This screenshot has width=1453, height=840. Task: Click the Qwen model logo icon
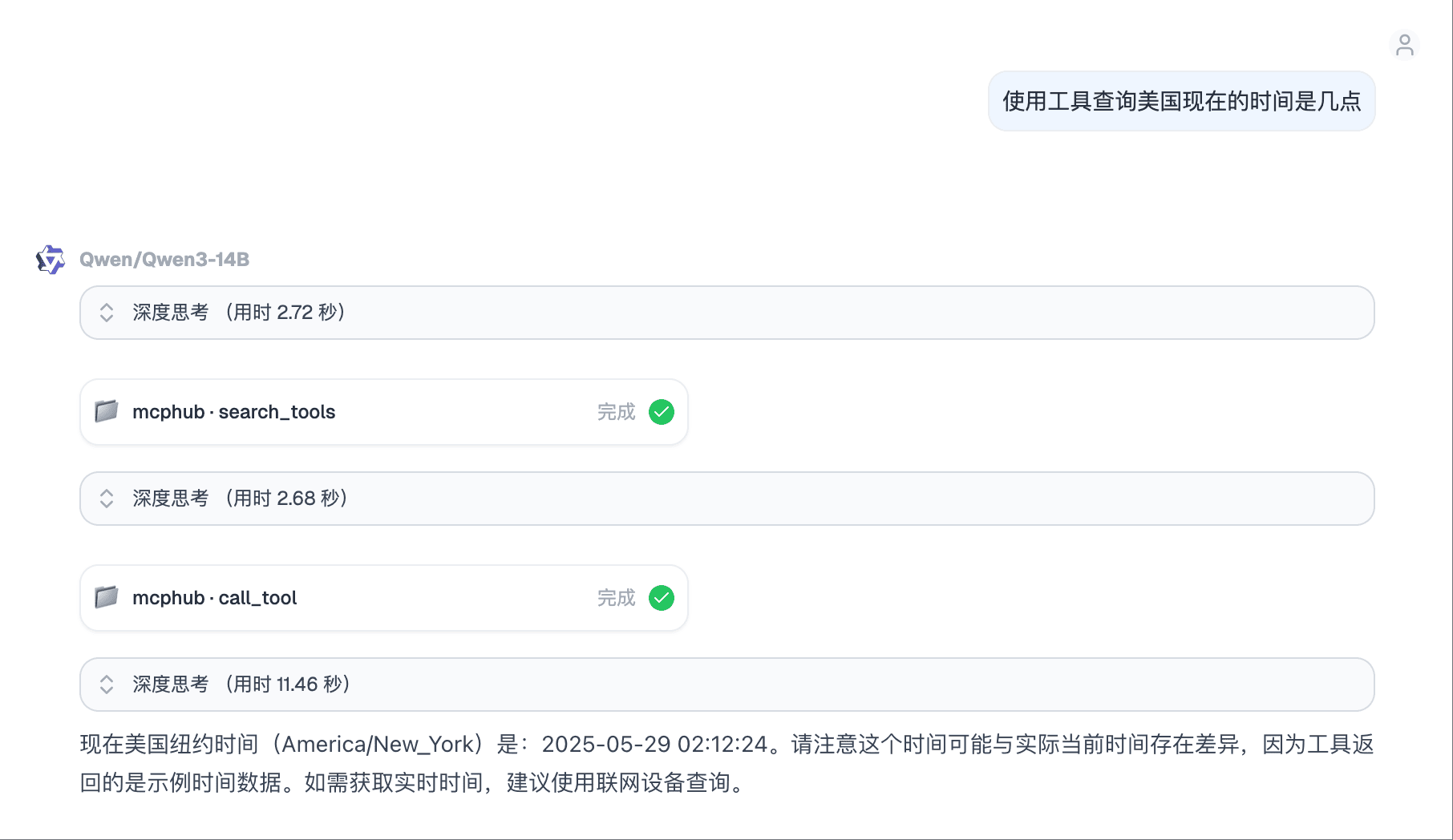[51, 260]
